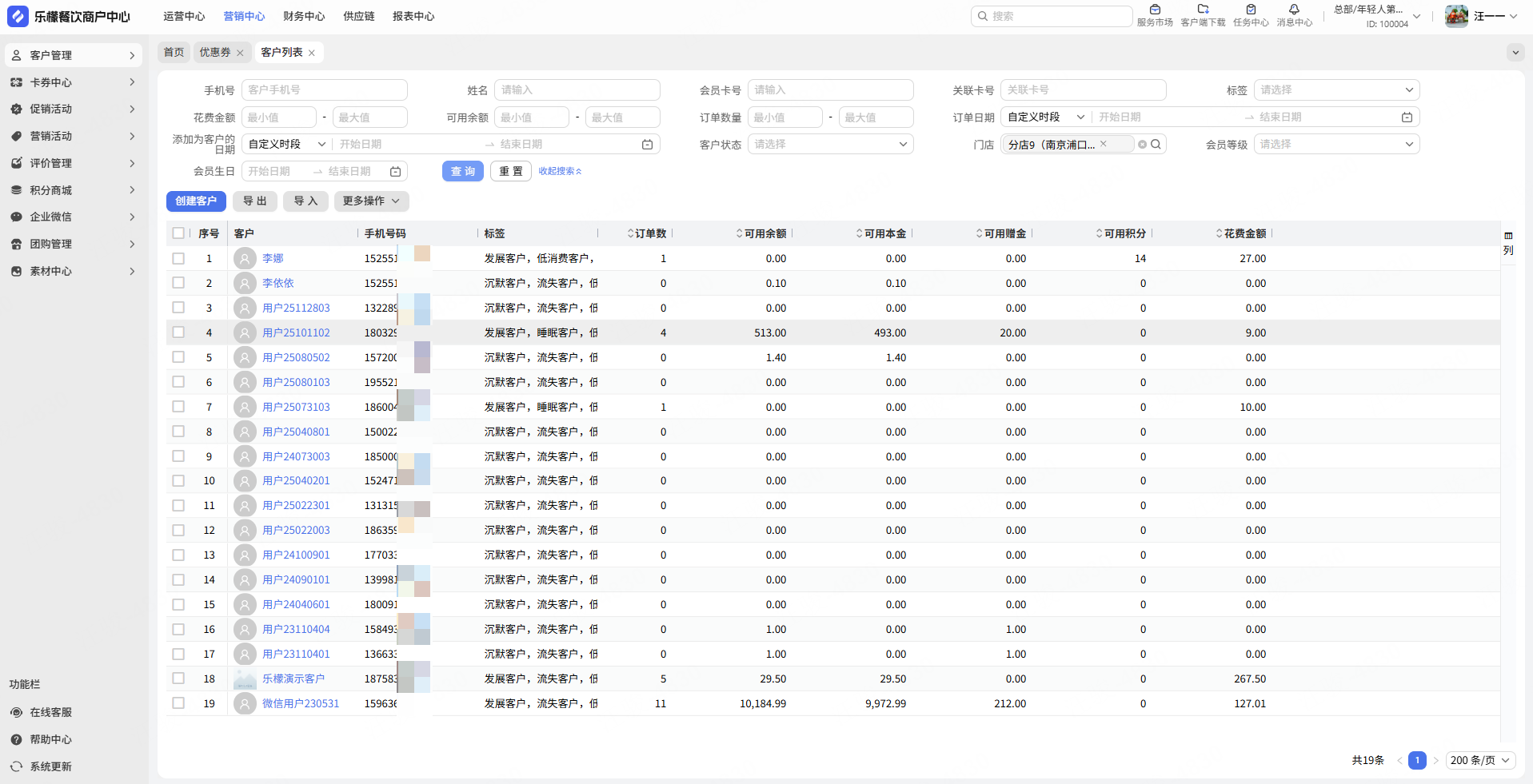Toggle the select-all checkbox in table header
The height and width of the screenshot is (784, 1533).
(178, 233)
